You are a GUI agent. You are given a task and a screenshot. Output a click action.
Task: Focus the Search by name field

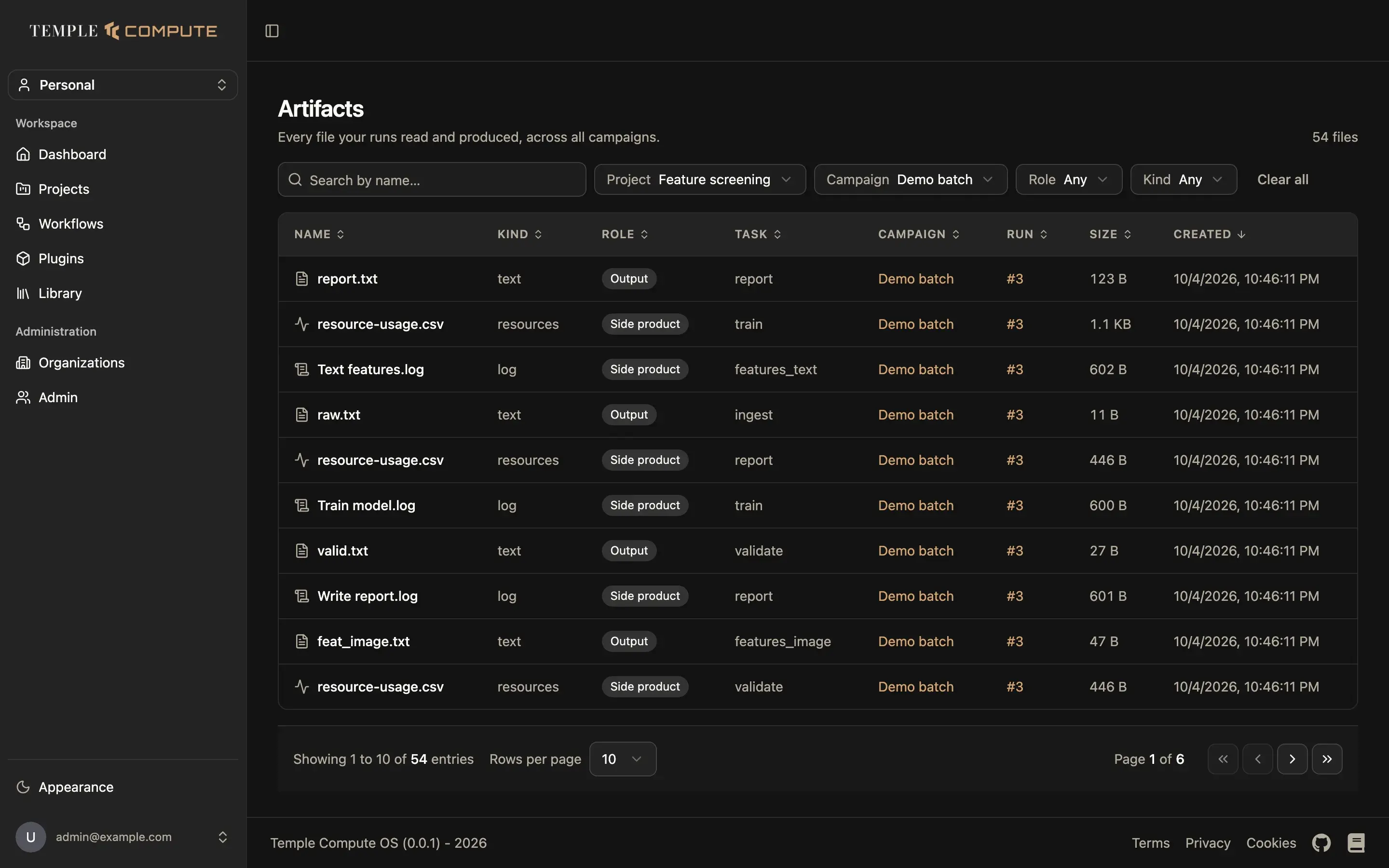(432, 180)
